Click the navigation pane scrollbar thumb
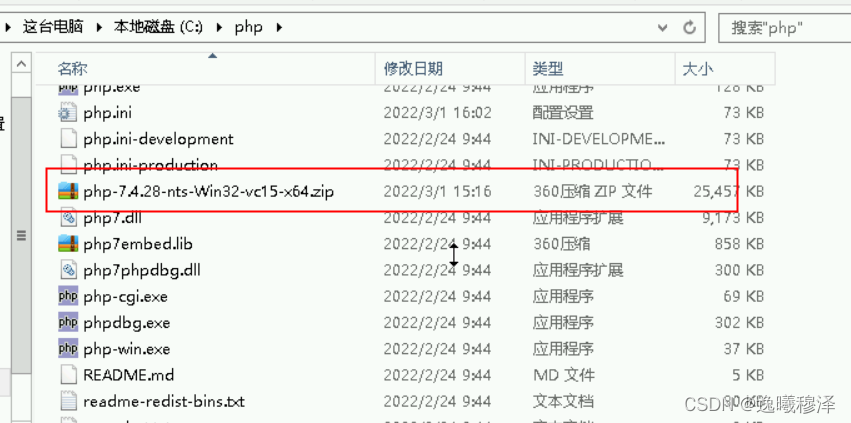 21,236
